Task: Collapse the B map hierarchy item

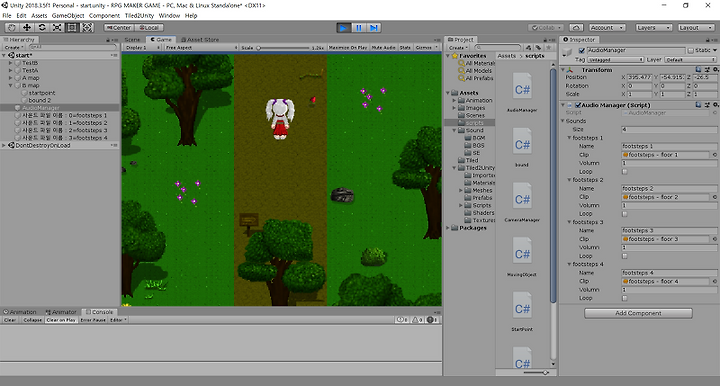Action: pyautogui.click(x=10, y=85)
